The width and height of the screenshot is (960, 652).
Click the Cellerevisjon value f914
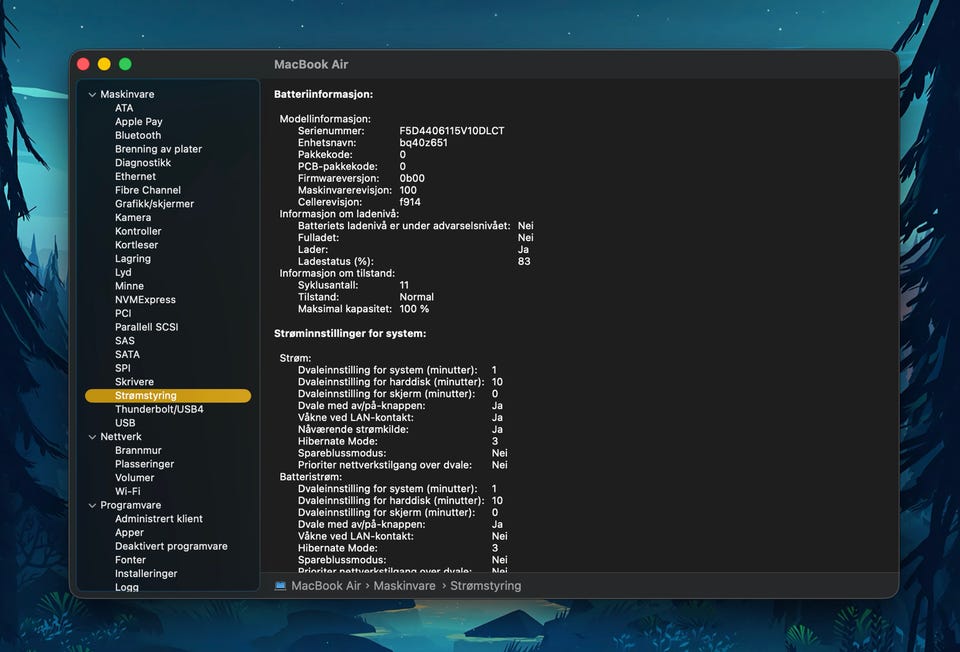[410, 202]
